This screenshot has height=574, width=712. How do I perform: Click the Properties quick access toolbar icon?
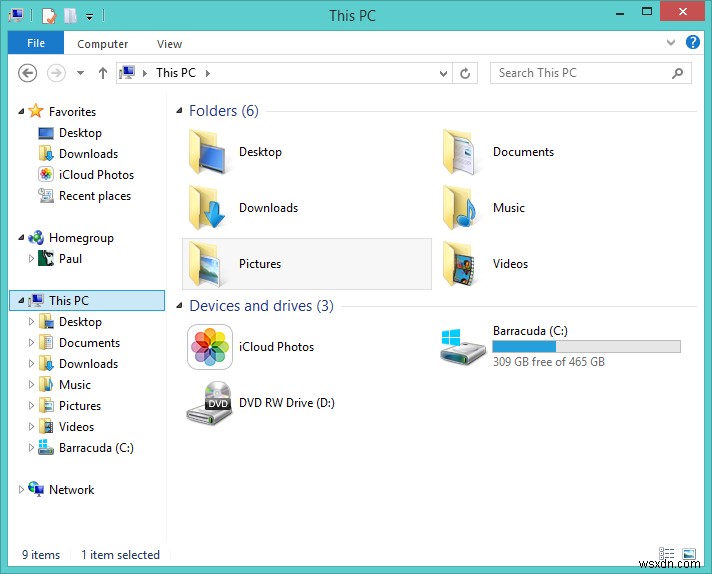tap(49, 16)
